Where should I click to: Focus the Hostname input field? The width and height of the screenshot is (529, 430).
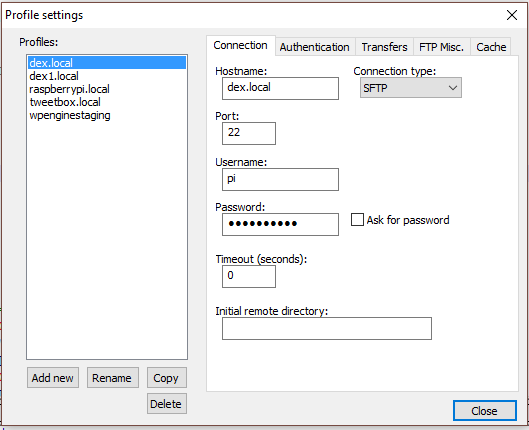pyautogui.click(x=280, y=88)
